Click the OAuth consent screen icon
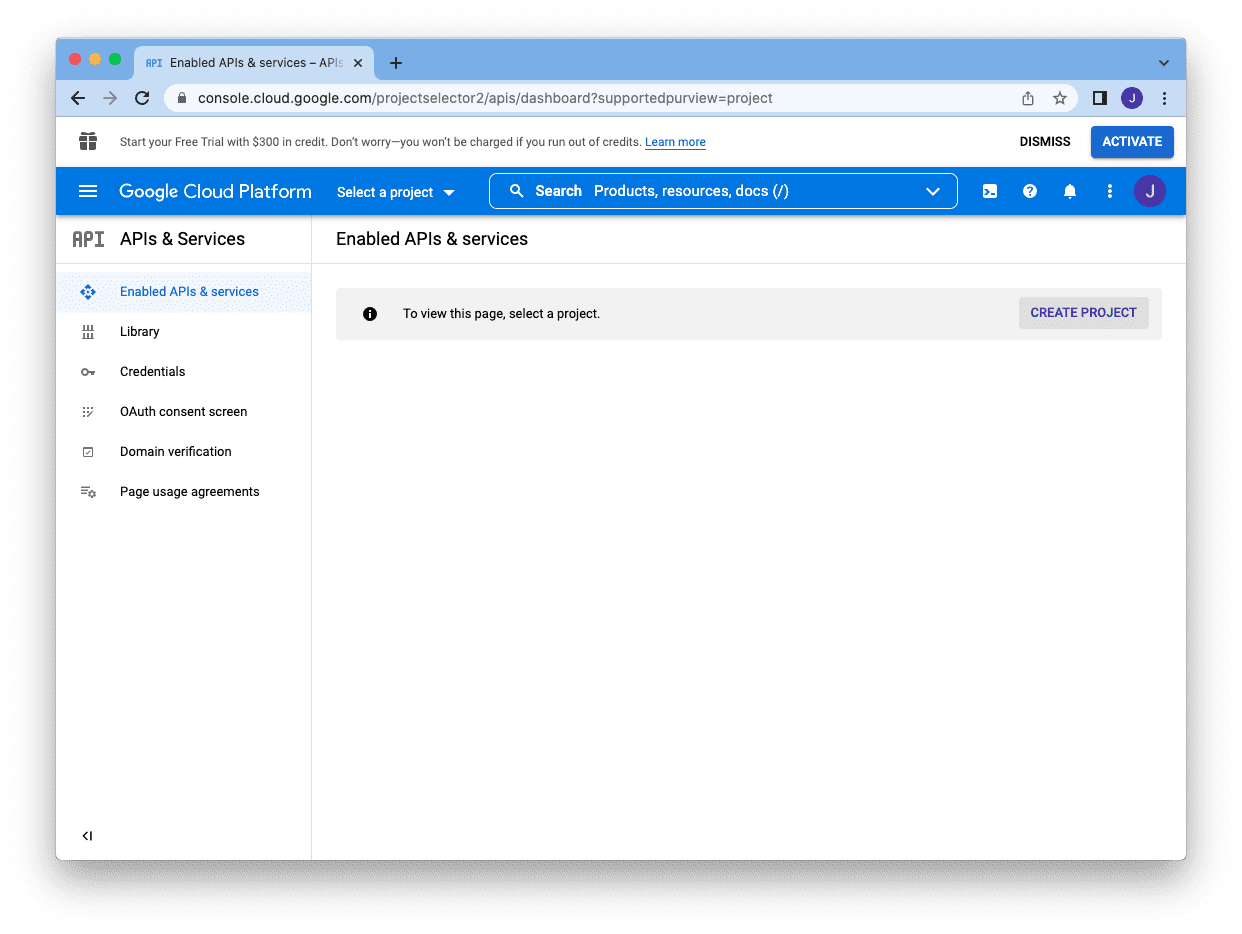Screen dimensions: 1242x934 [88, 412]
